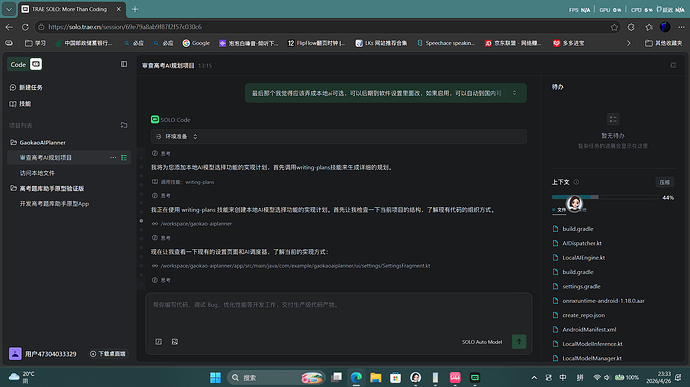This screenshot has height=387, width=690.
Task: Show more bookmarks with chevron arrow
Action: tap(628, 43)
